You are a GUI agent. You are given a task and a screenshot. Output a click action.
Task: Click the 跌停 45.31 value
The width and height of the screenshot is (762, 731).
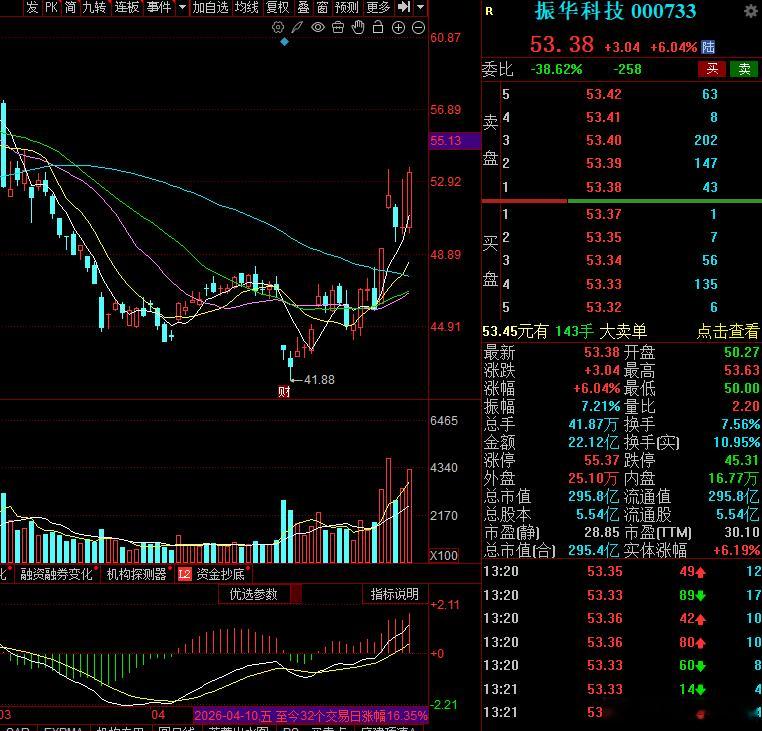[x=741, y=460]
